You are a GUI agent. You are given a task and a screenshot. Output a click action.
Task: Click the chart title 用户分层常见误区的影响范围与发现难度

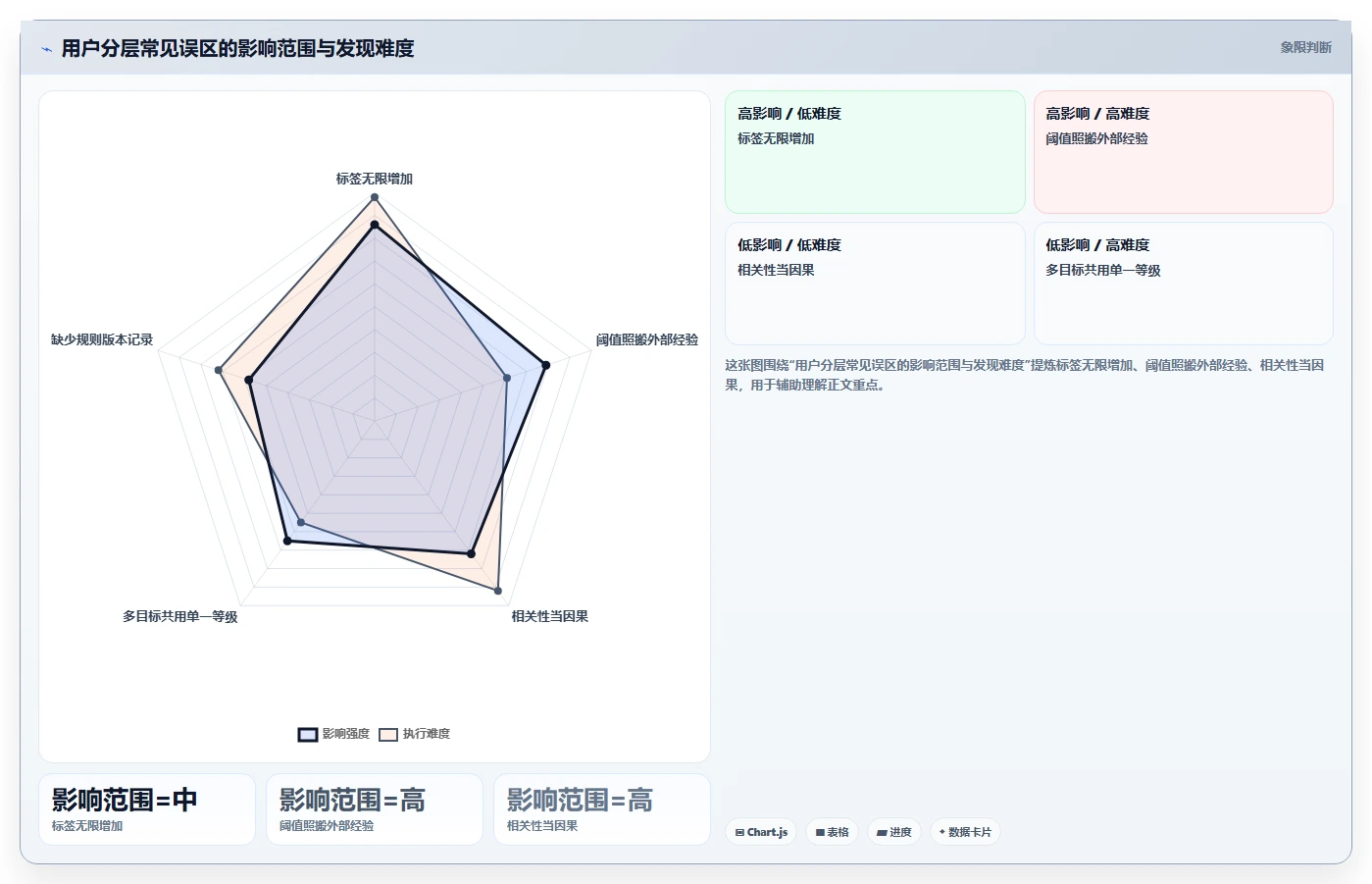(237, 48)
